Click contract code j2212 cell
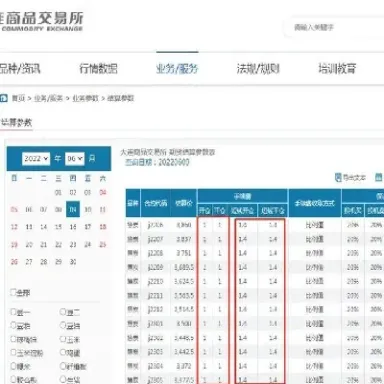This screenshot has width=384, height=384. pyautogui.click(x=156, y=310)
